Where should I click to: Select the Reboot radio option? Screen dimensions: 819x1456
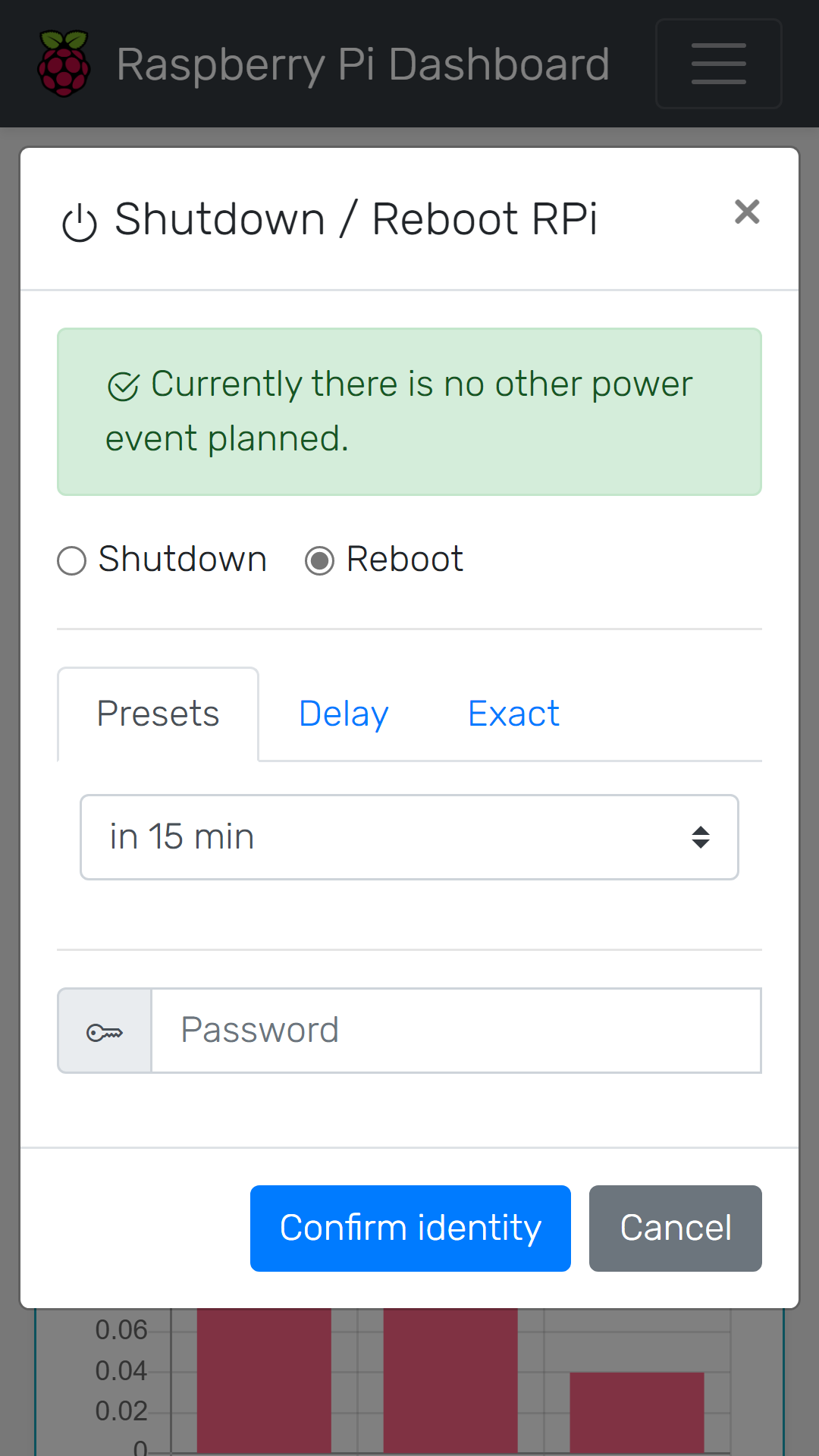[x=319, y=561]
